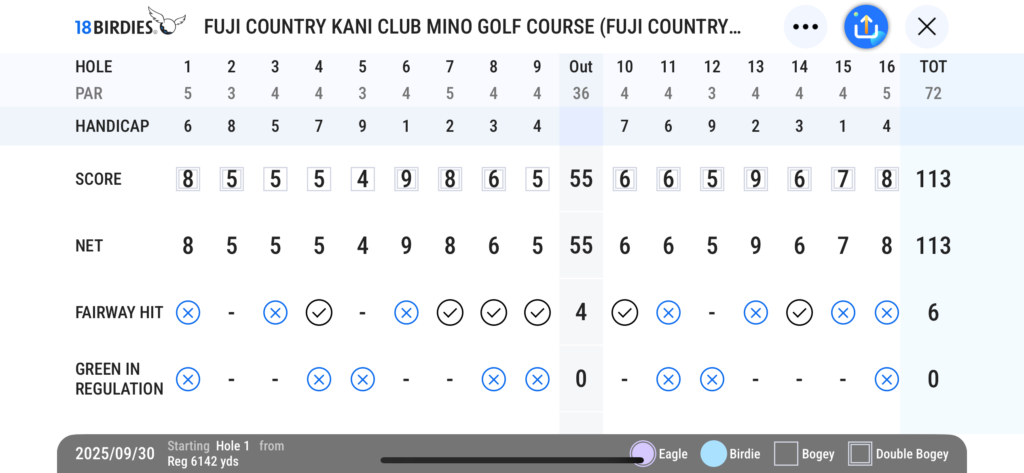The width and height of the screenshot is (1024, 473).
Task: Edit score box for hole 1
Action: coord(188,179)
